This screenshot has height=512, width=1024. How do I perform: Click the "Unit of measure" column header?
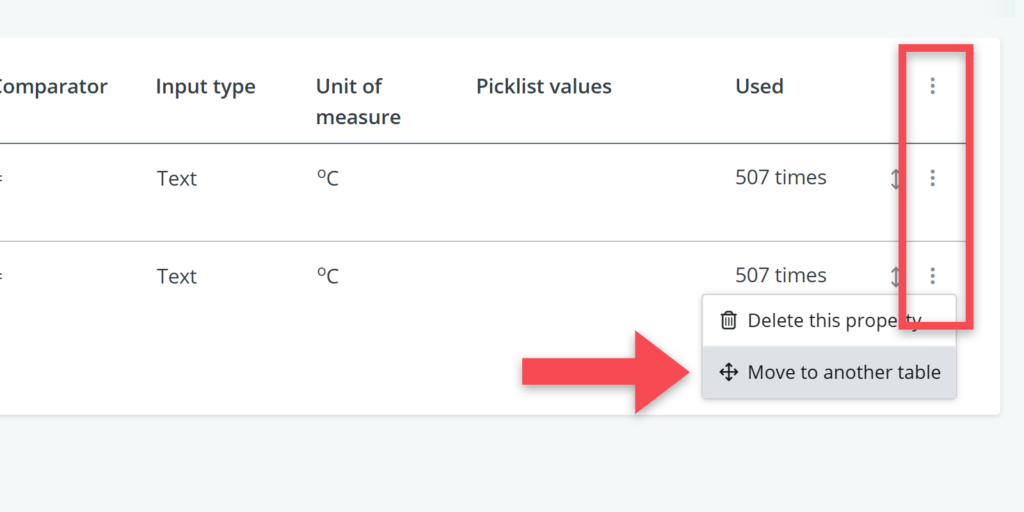(358, 101)
